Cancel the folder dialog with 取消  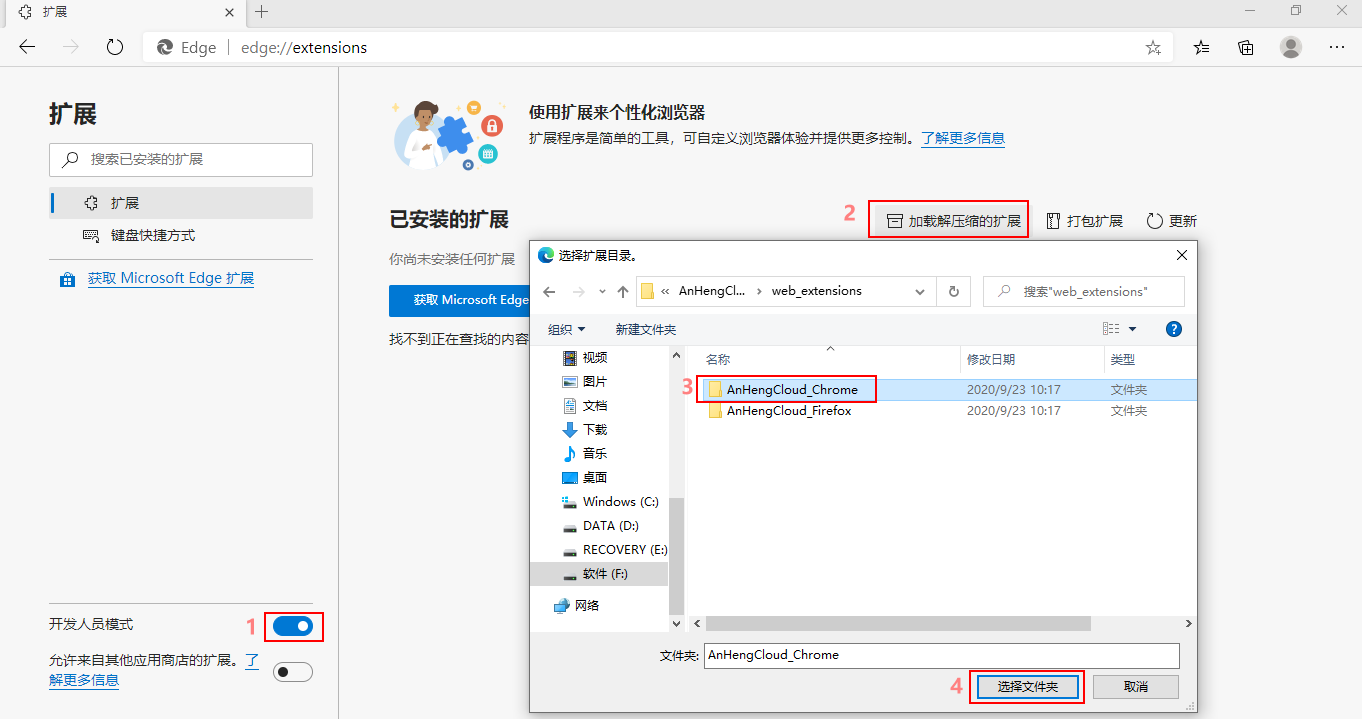(x=1136, y=687)
